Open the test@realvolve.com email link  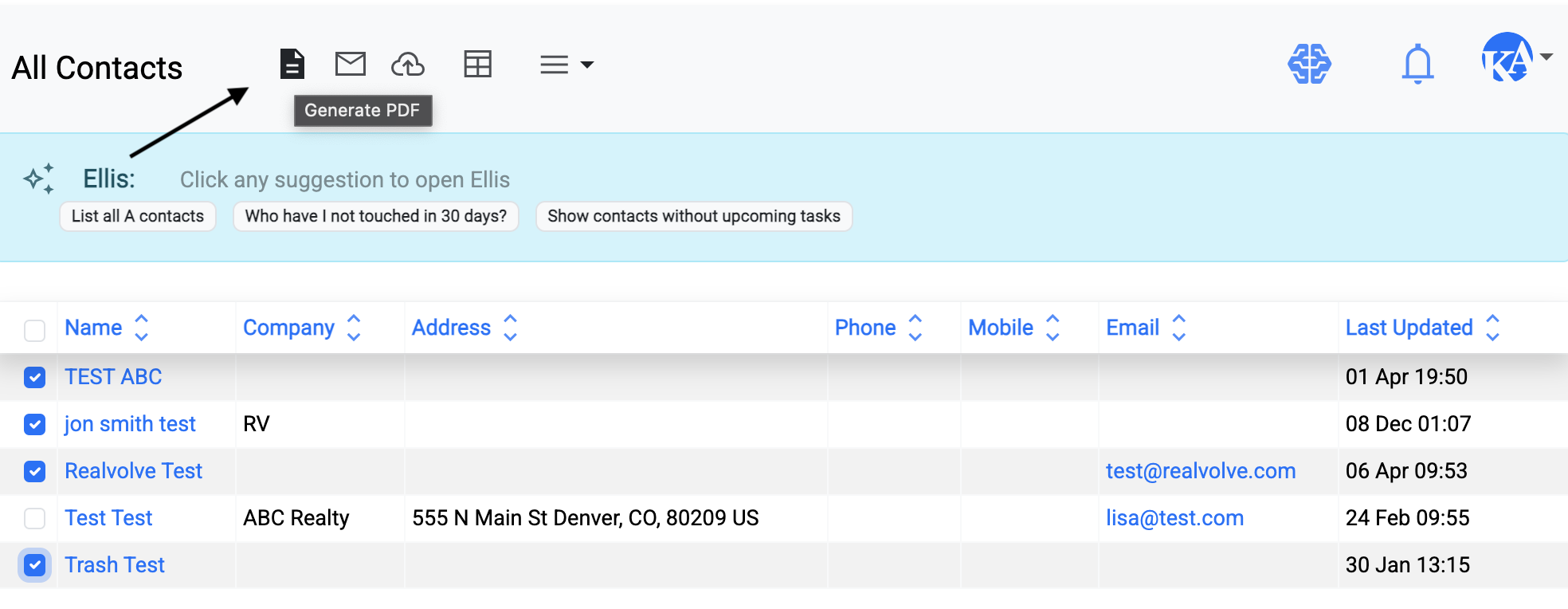tap(1200, 471)
